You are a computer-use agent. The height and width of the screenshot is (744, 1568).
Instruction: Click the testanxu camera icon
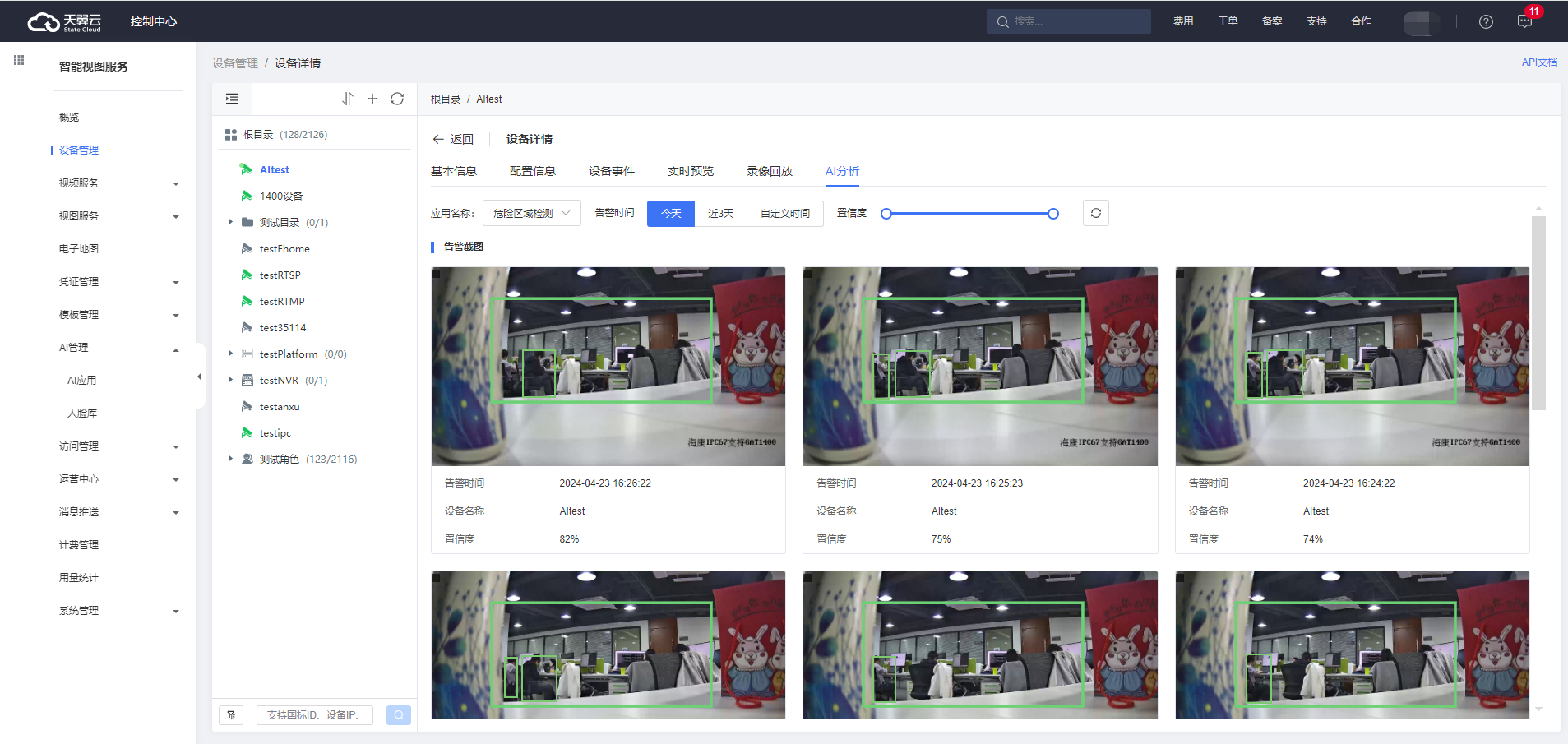(x=247, y=406)
